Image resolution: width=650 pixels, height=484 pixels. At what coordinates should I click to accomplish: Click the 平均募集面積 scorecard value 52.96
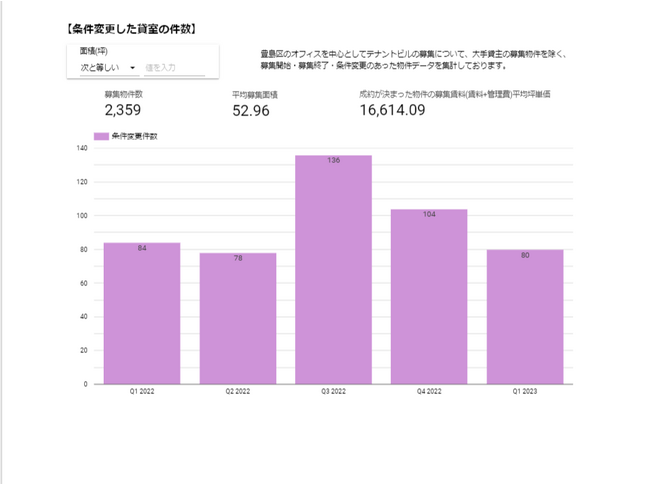250,110
